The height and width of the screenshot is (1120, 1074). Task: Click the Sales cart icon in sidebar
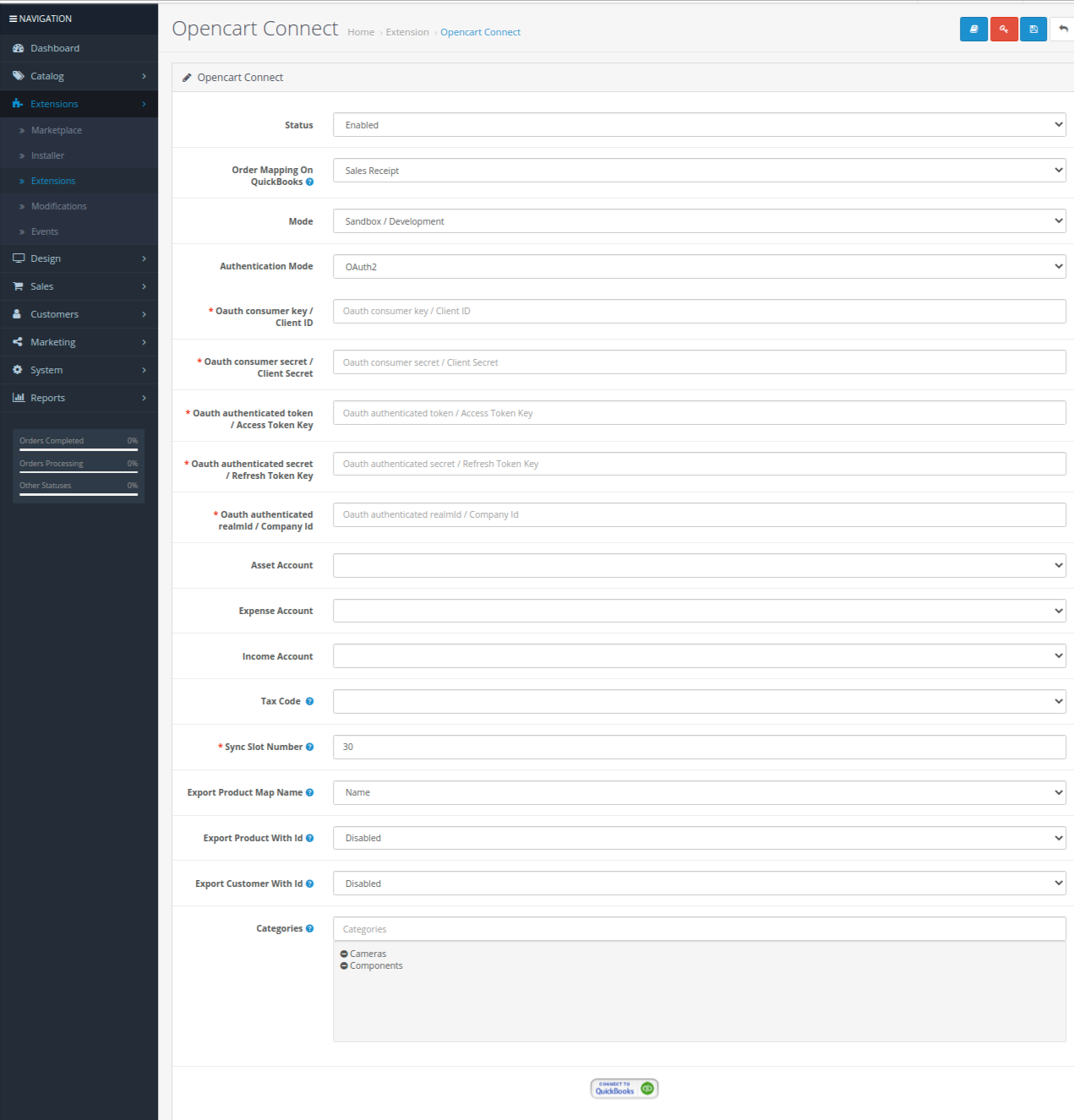(18, 286)
